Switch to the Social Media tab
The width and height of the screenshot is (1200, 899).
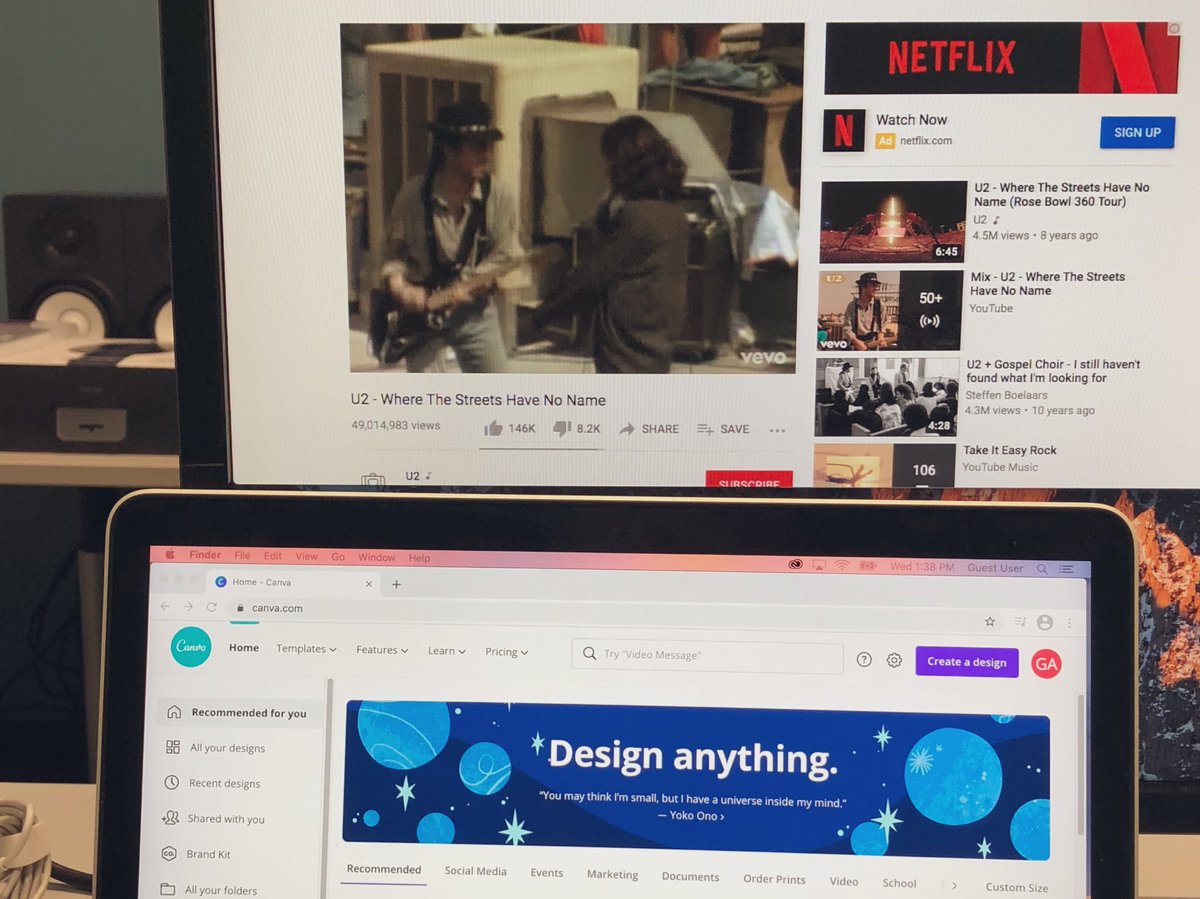(x=475, y=871)
